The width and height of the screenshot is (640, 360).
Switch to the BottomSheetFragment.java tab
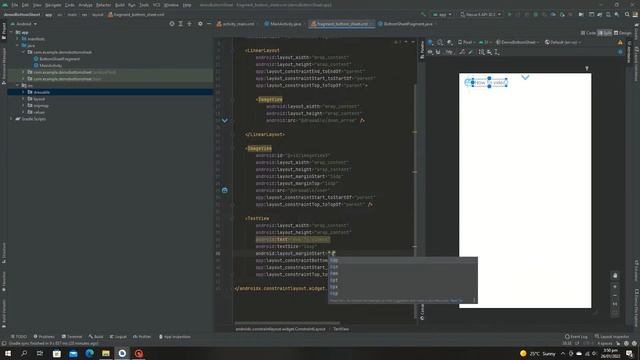(406, 24)
